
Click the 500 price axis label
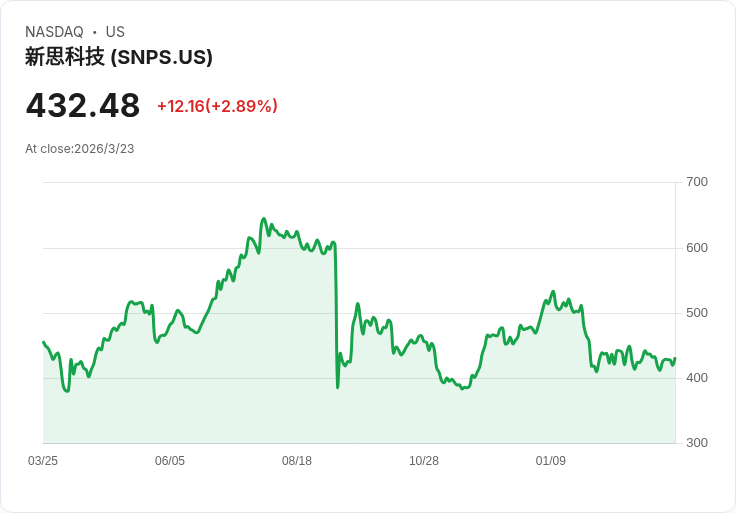tap(697, 313)
